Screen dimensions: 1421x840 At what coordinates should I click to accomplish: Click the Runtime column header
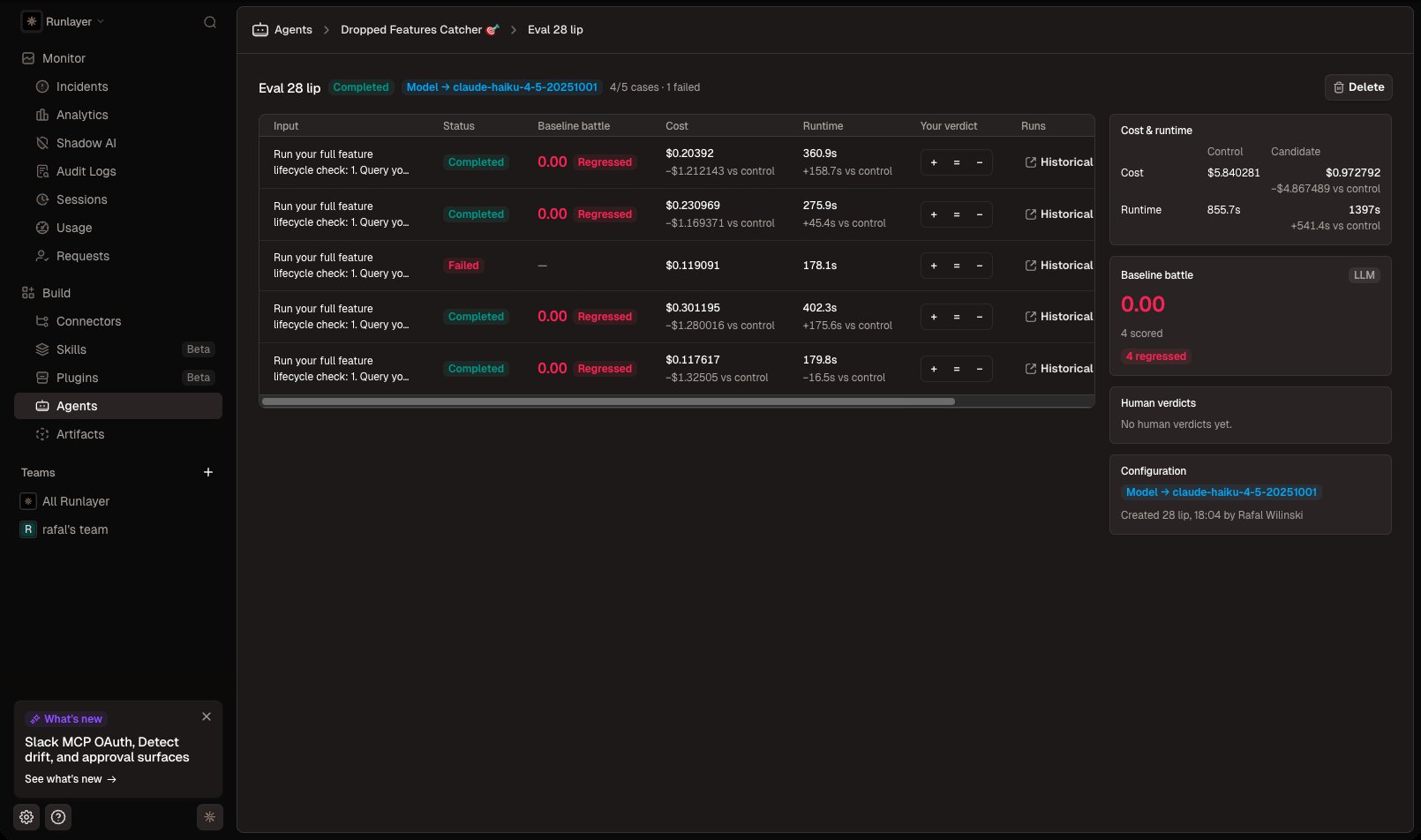point(823,126)
